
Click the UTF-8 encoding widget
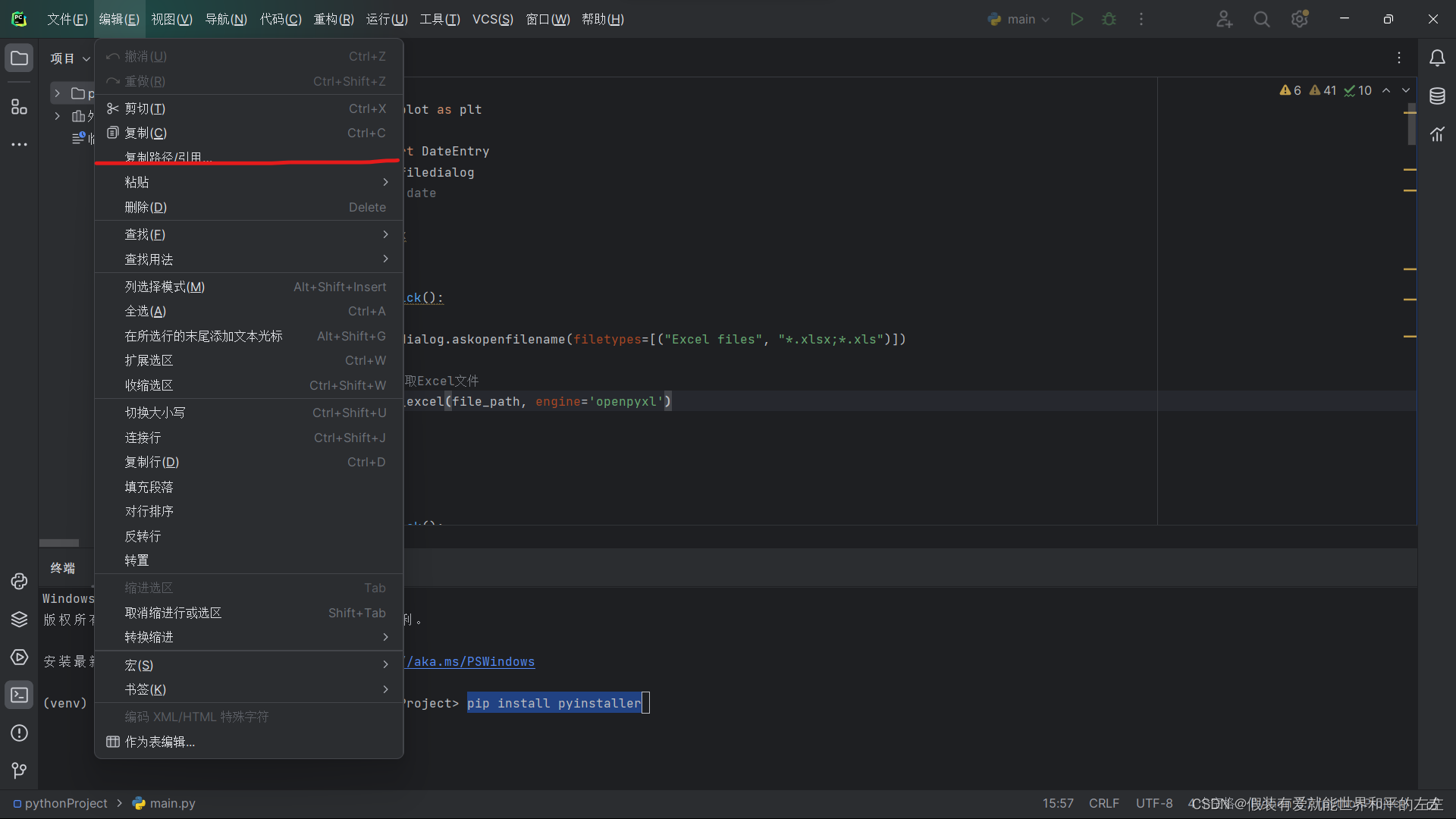tap(1154, 803)
